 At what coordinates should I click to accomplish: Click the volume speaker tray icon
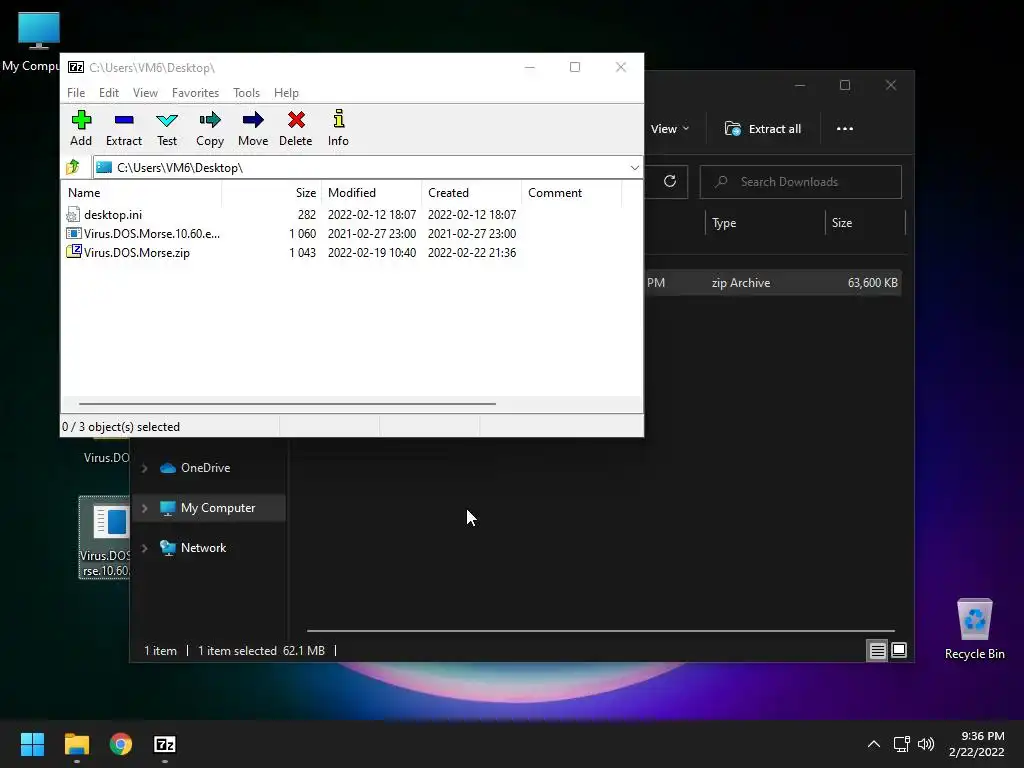925,744
